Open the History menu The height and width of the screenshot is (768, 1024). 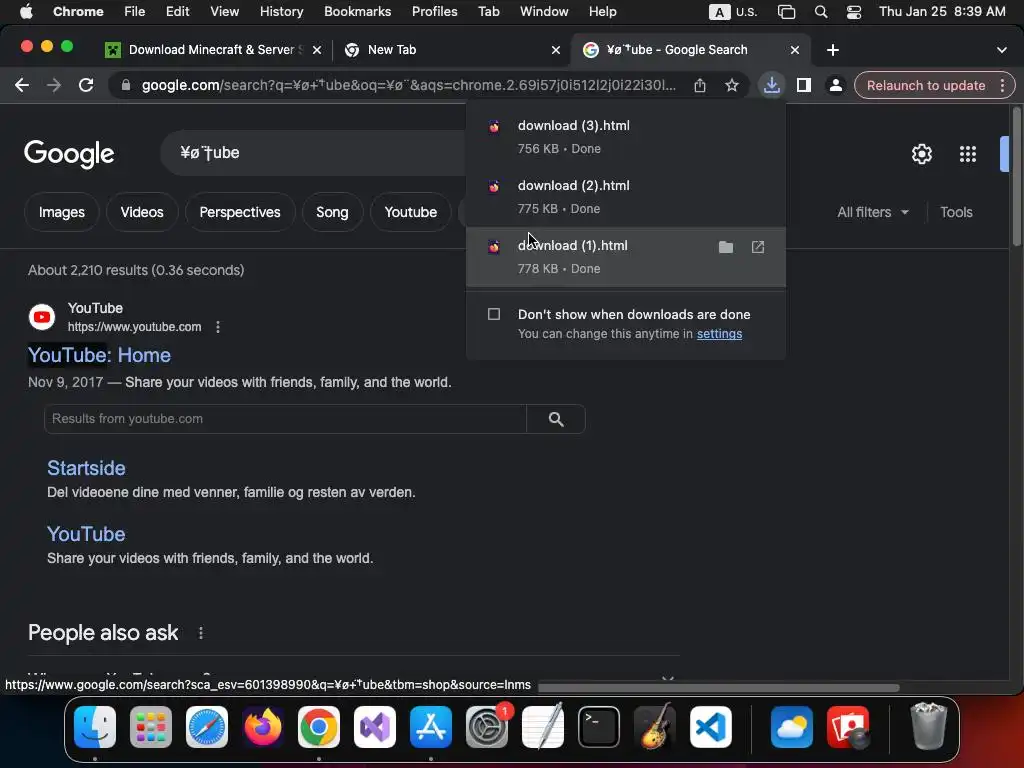(x=281, y=12)
